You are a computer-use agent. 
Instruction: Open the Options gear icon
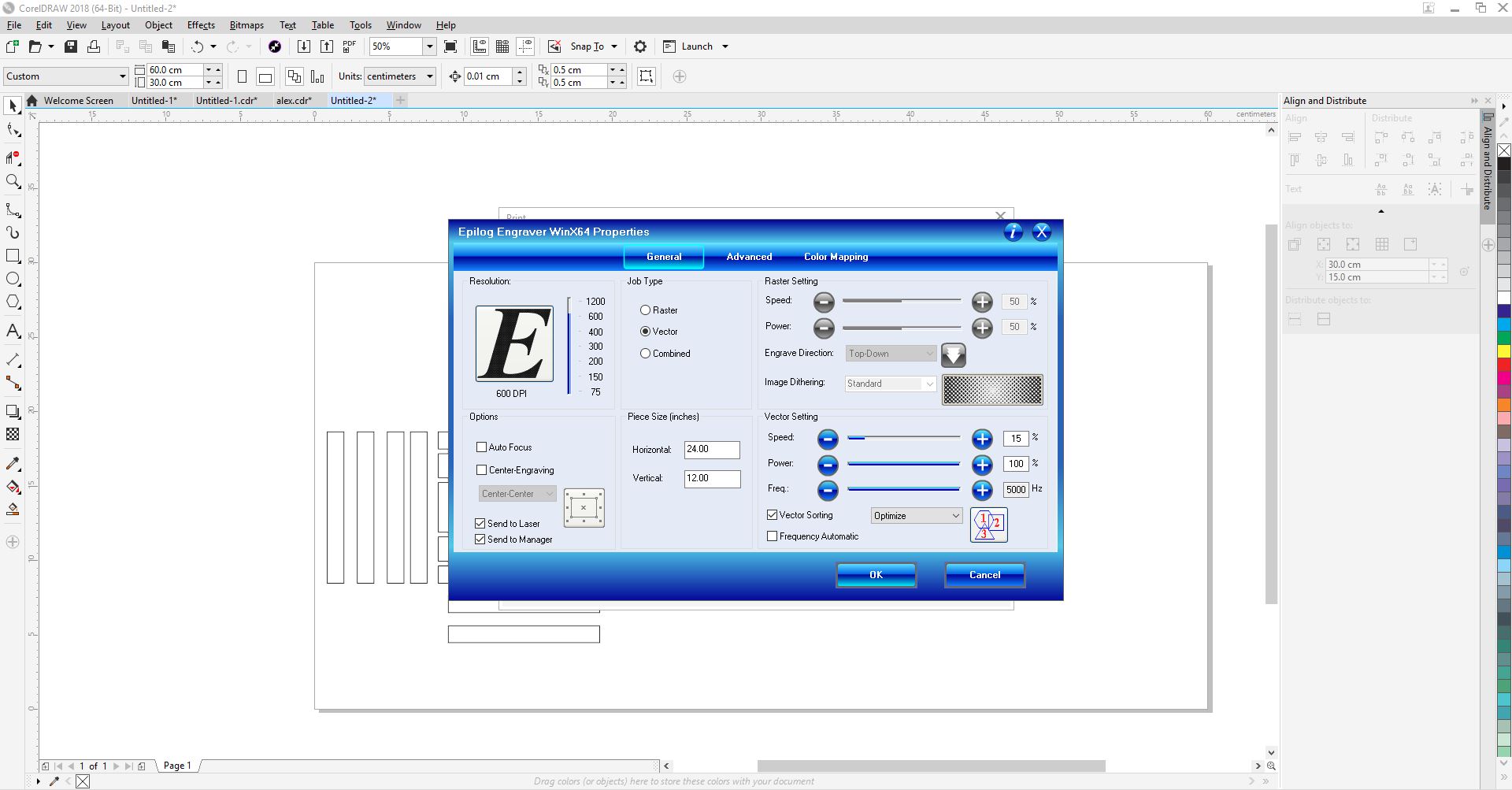[640, 46]
